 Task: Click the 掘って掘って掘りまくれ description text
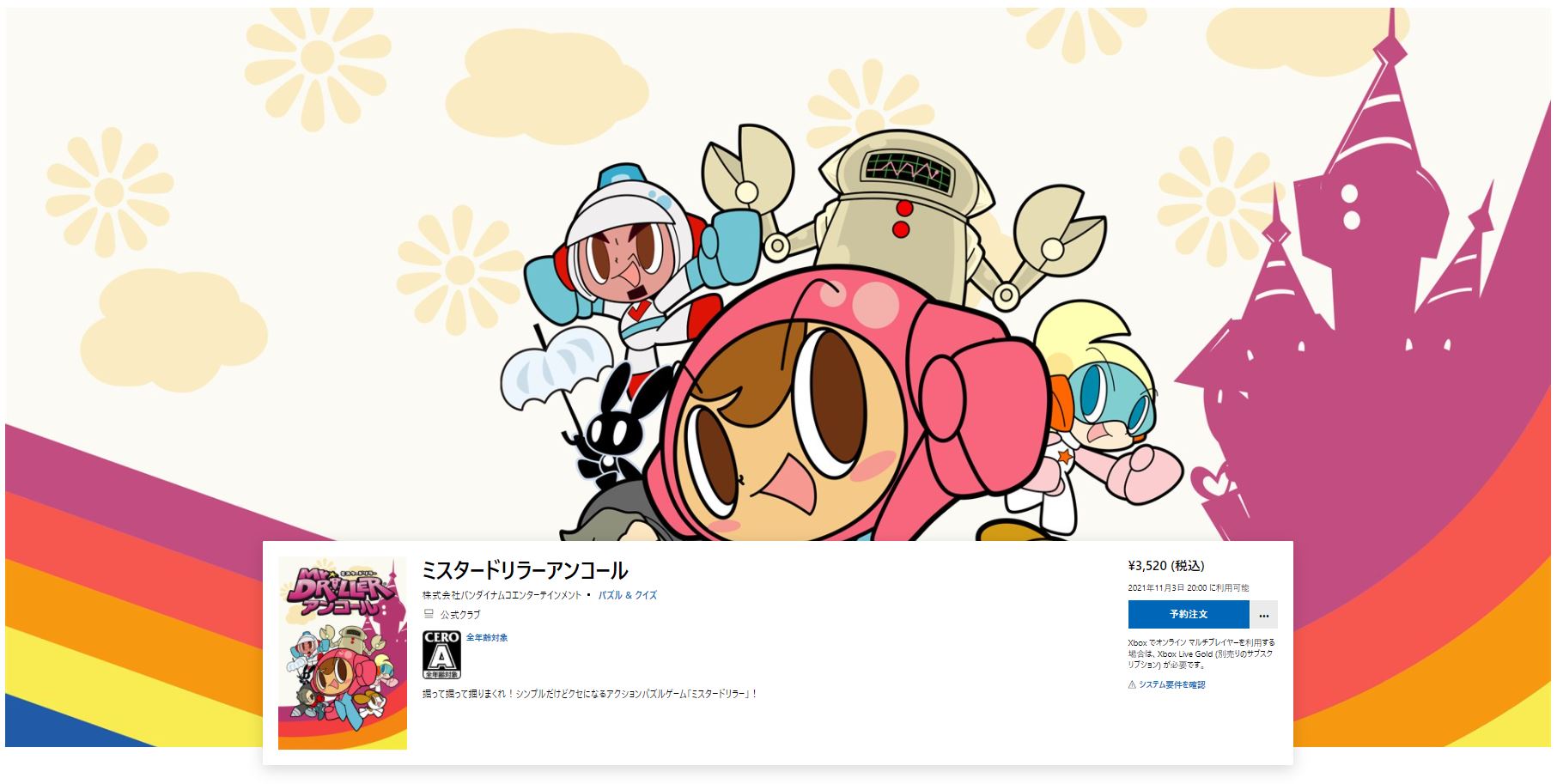[590, 694]
